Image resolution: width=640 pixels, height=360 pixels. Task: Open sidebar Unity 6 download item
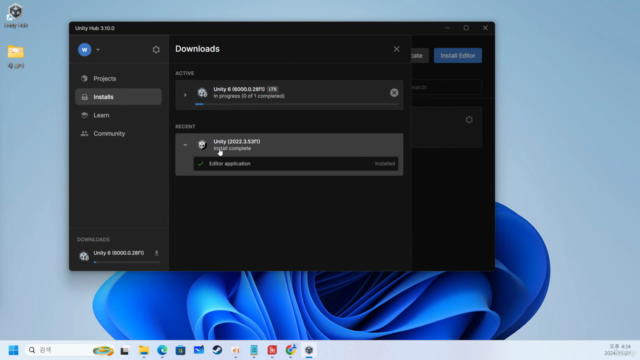(x=119, y=256)
